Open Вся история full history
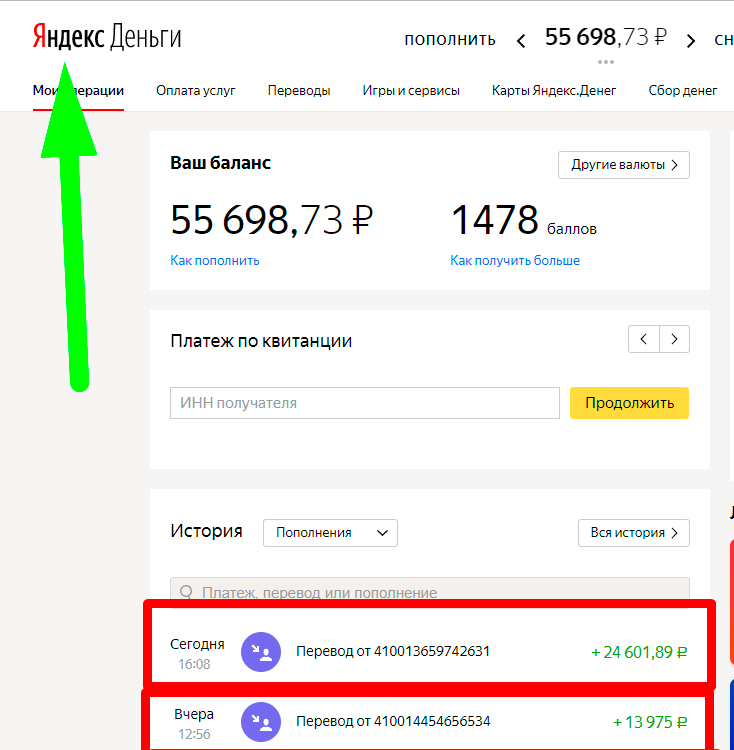 click(x=634, y=533)
